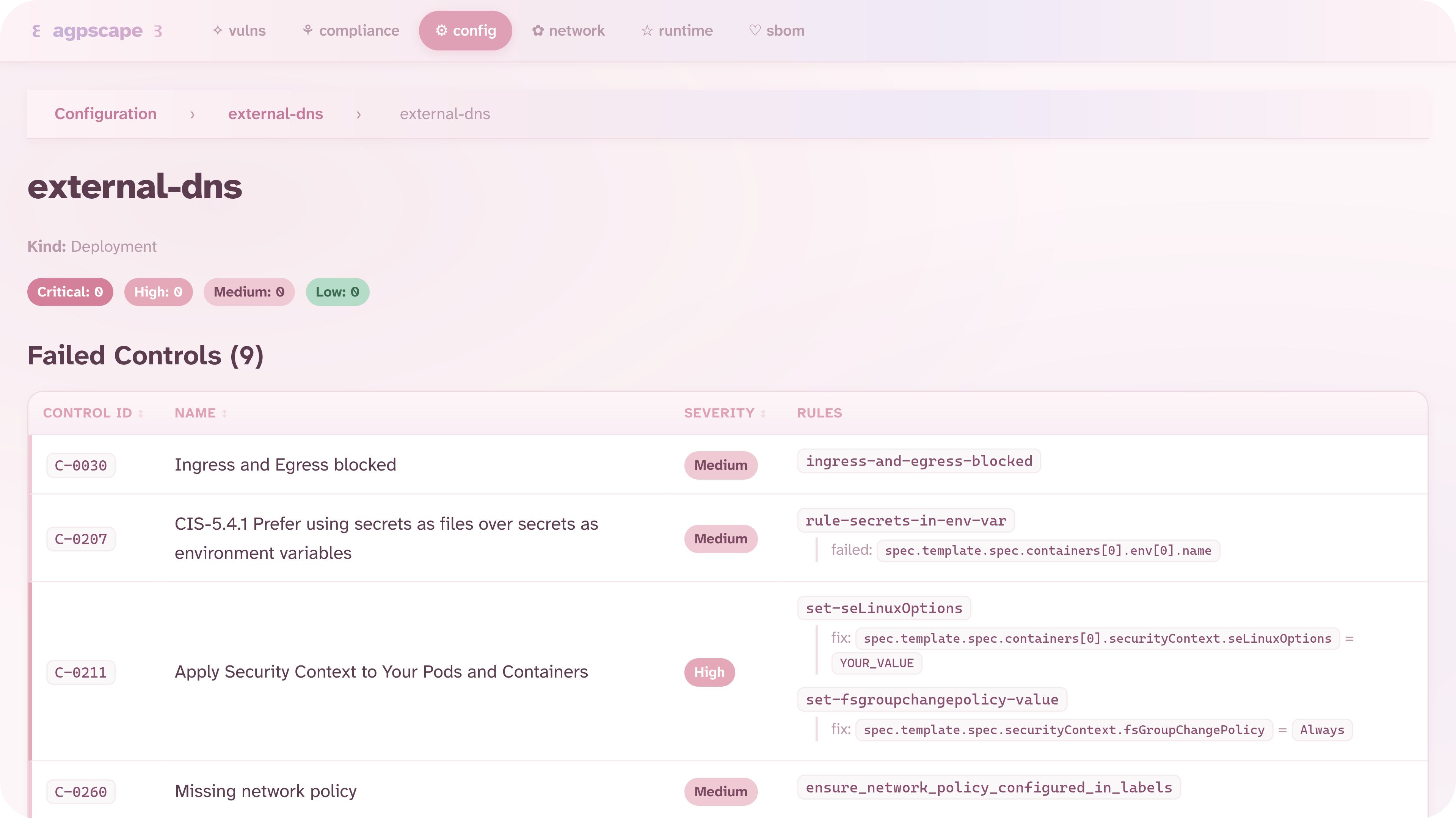Click the green Low: 0 badge
Viewport: 1456px width, 819px height.
(337, 292)
